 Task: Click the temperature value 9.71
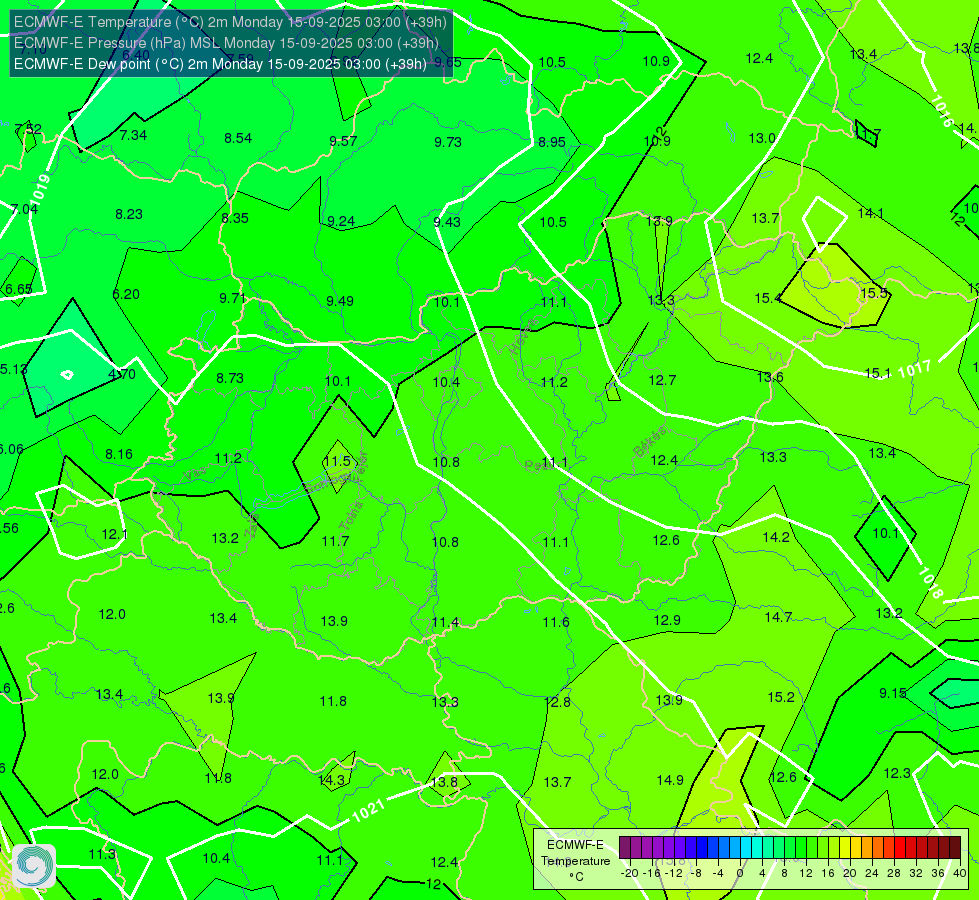coord(232,298)
